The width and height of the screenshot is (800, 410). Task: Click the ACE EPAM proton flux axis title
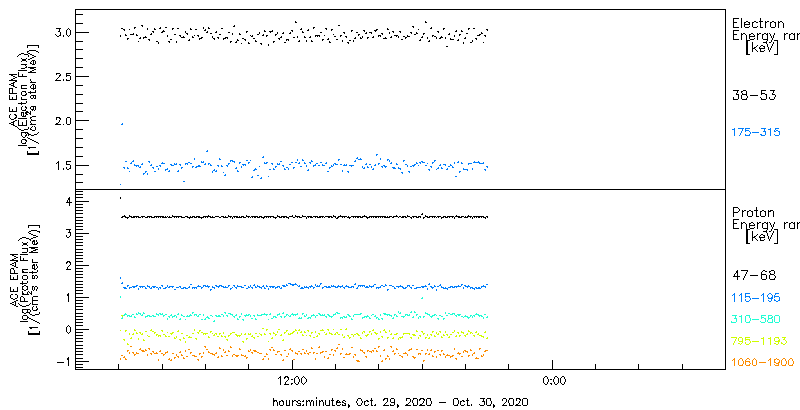tap(24, 280)
